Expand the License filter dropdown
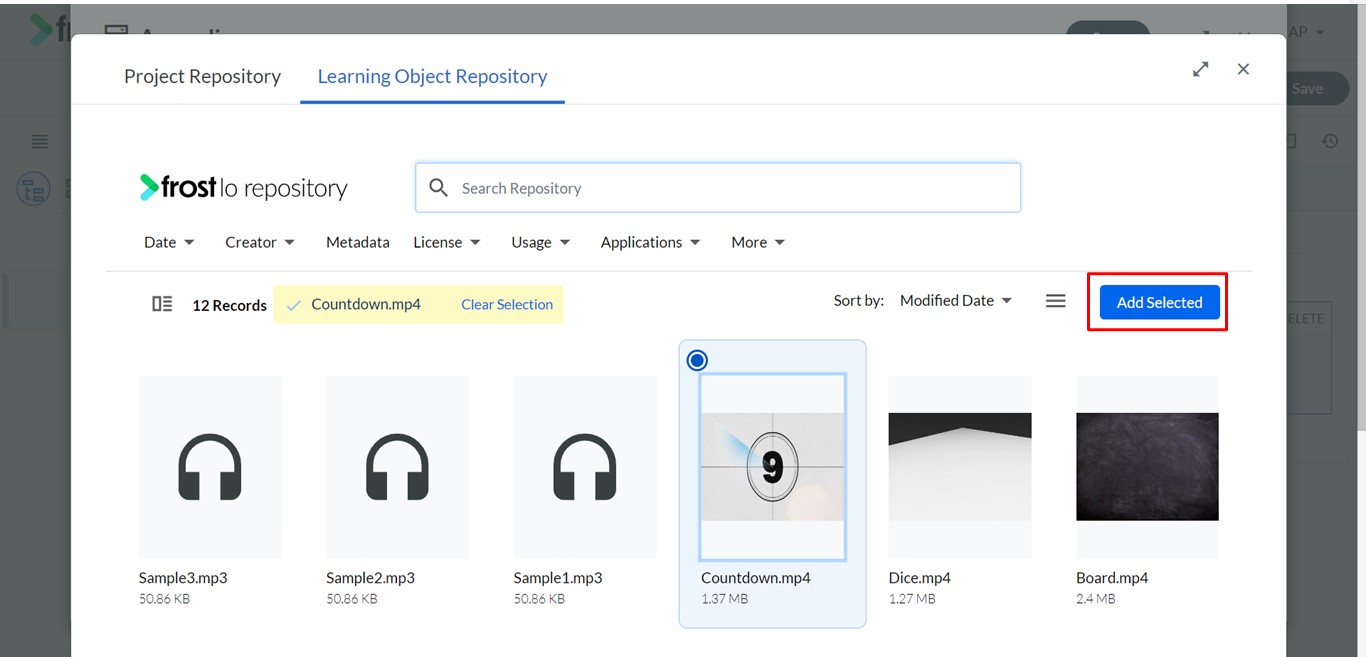This screenshot has width=1366, height=657. point(447,242)
